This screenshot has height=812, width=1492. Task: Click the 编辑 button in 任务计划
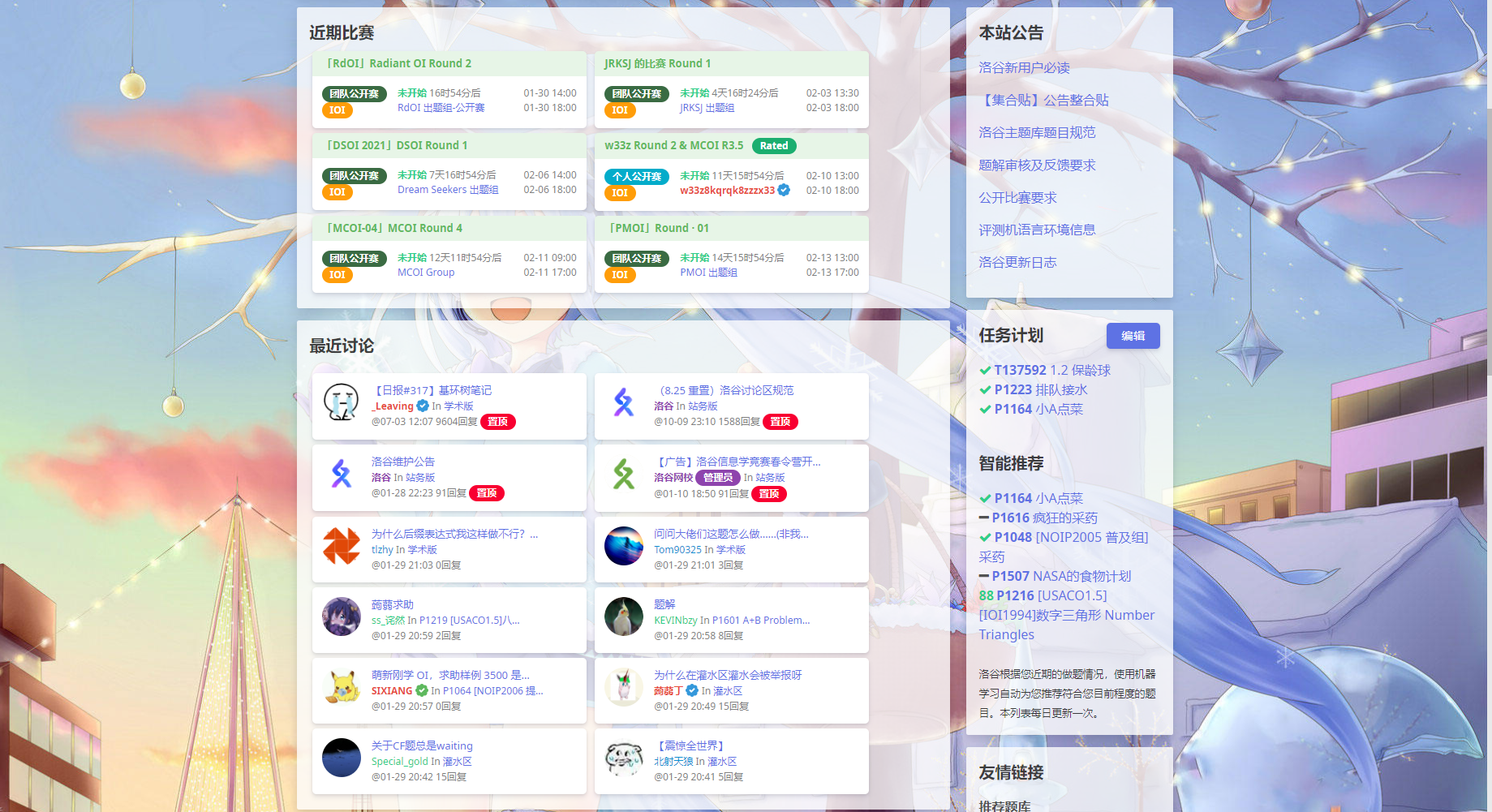click(x=1133, y=336)
